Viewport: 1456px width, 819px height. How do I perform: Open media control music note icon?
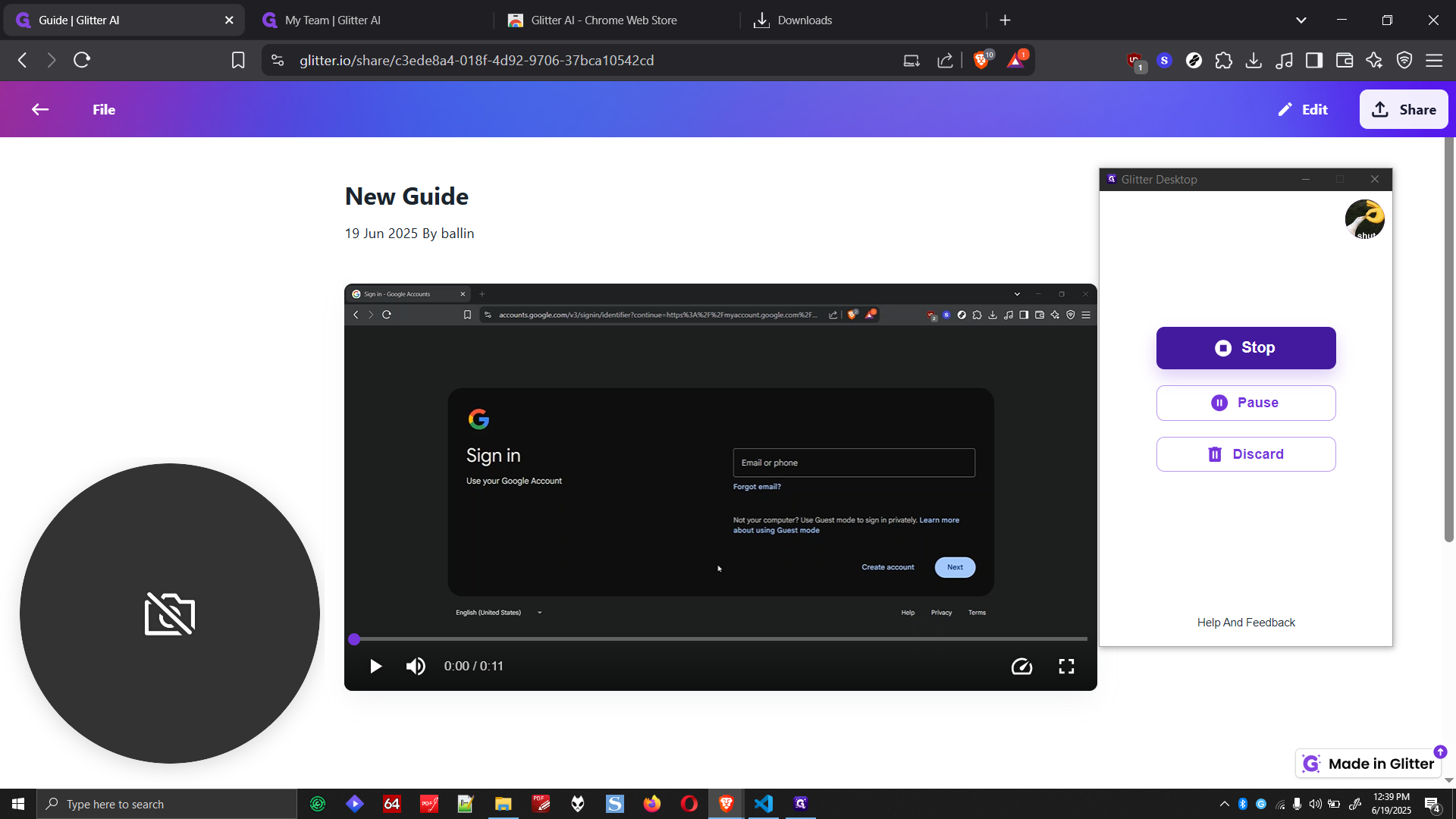1284,61
